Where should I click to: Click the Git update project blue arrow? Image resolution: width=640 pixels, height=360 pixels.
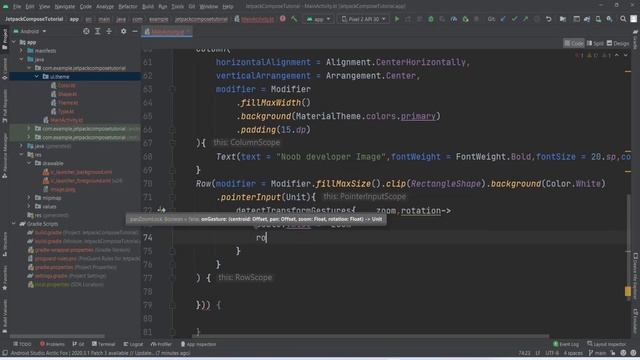503,19
